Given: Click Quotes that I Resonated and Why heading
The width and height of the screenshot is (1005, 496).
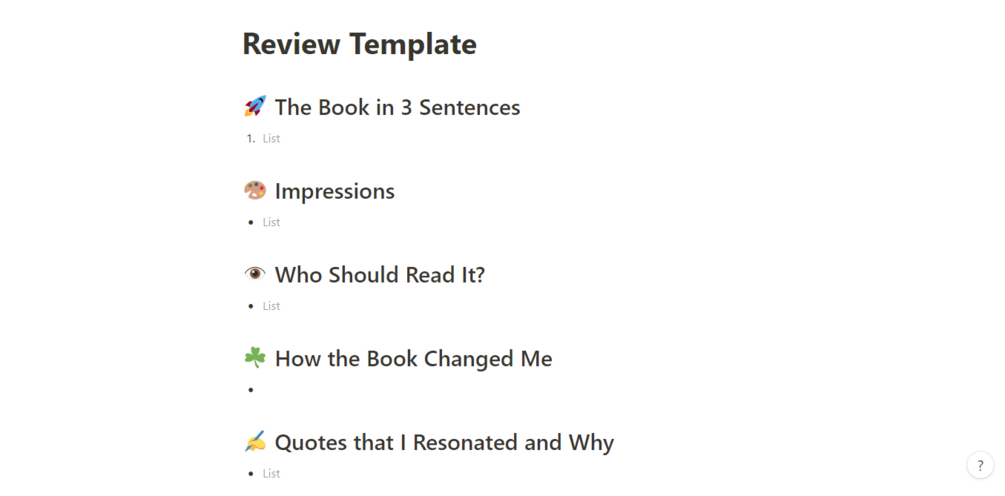Looking at the screenshot, I should (x=444, y=443).
